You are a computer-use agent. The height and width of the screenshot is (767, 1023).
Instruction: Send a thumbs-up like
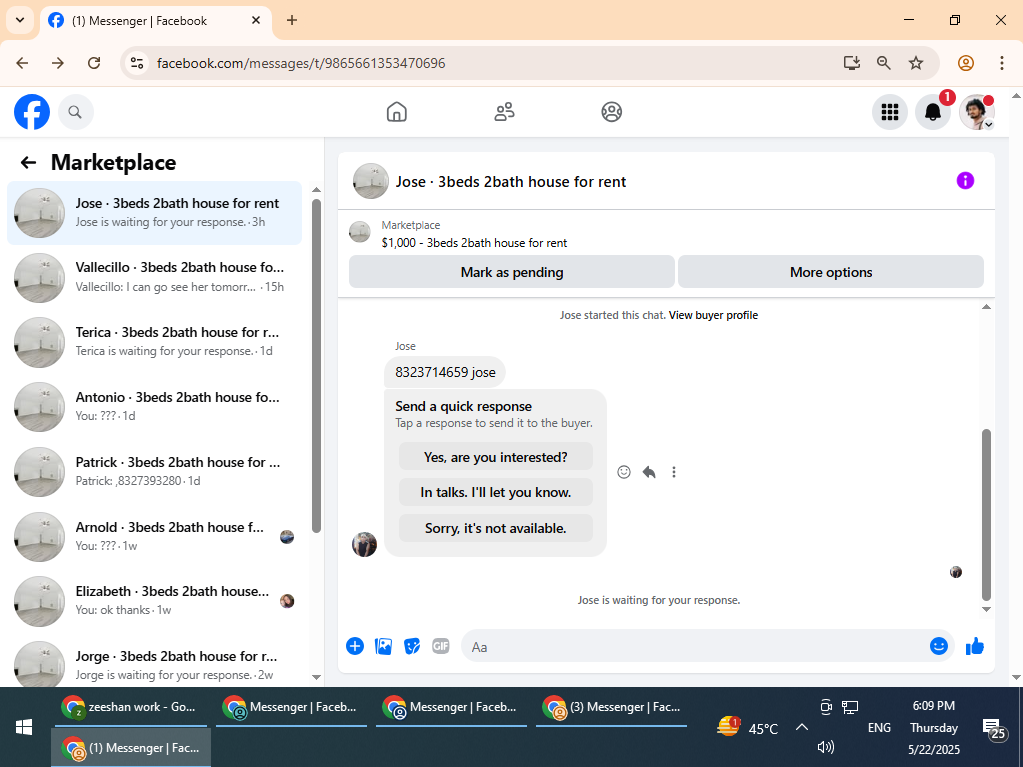click(975, 646)
